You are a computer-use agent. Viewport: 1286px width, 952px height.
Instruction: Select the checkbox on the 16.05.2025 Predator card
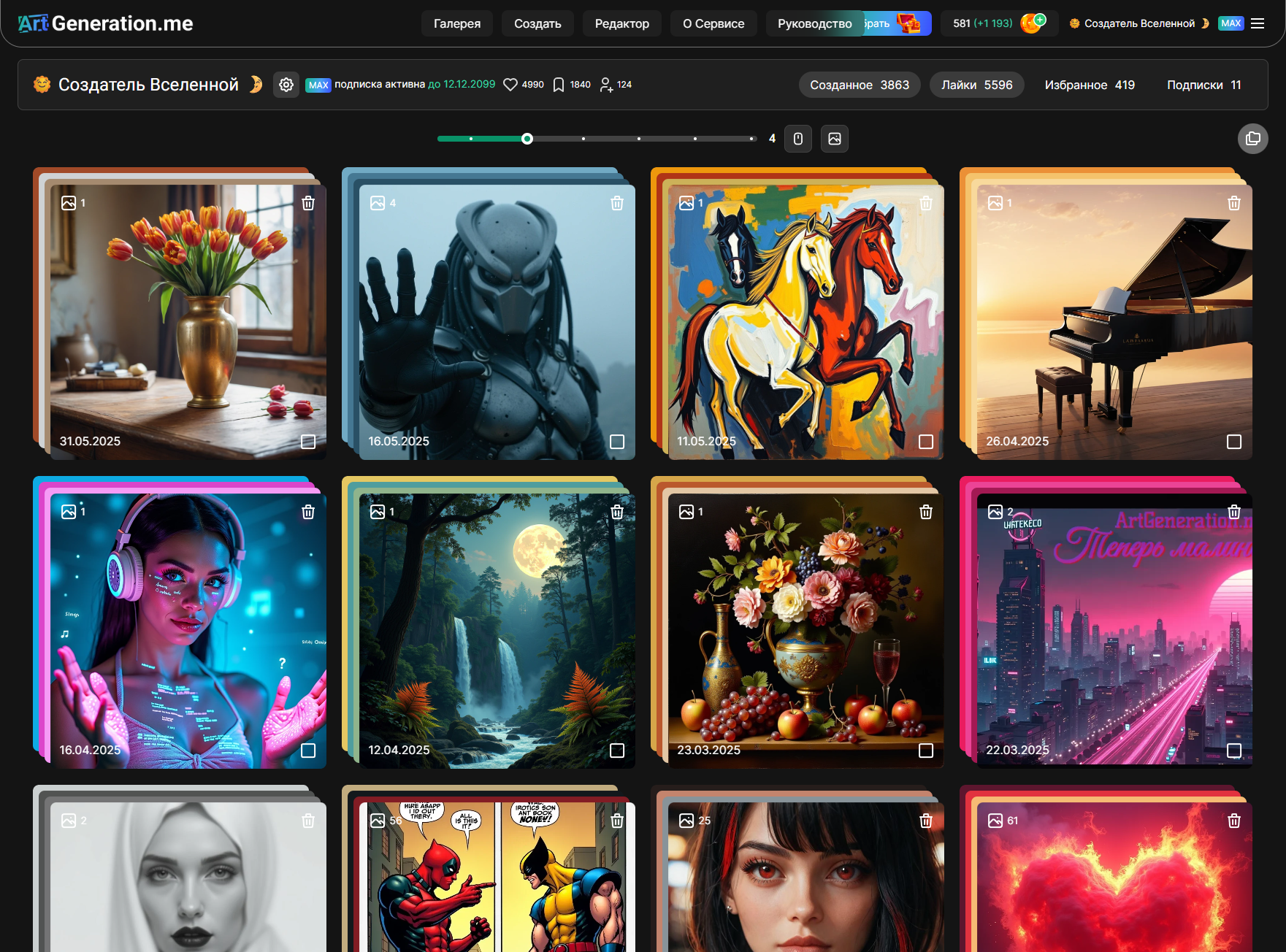[617, 442]
